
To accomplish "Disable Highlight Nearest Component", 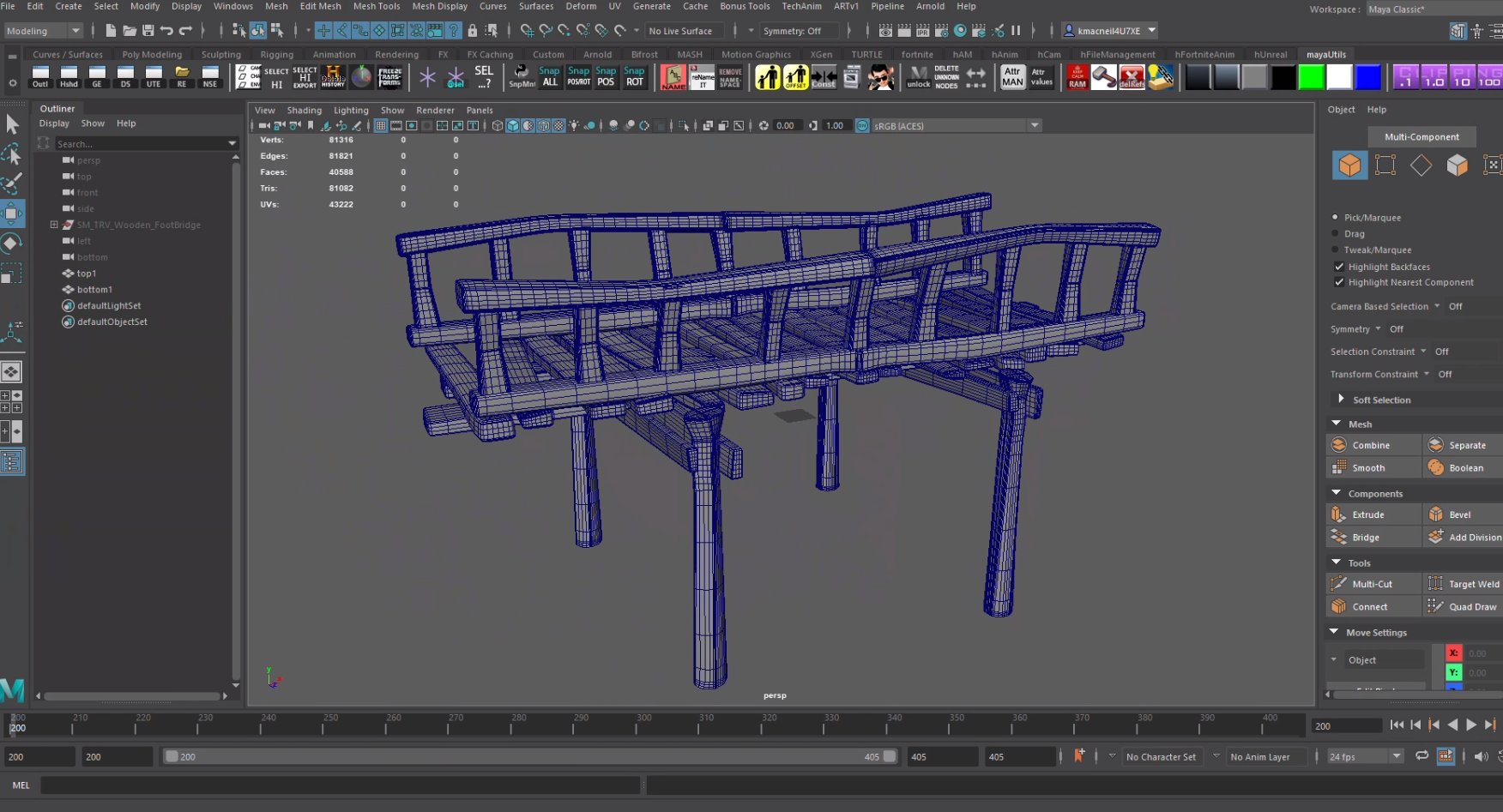I will click(x=1340, y=282).
